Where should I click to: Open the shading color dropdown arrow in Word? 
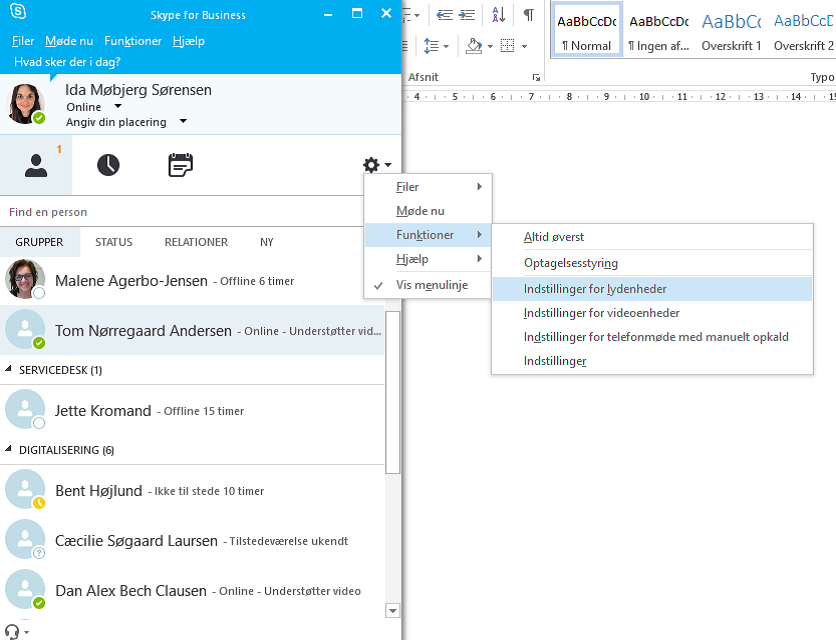(x=490, y=46)
